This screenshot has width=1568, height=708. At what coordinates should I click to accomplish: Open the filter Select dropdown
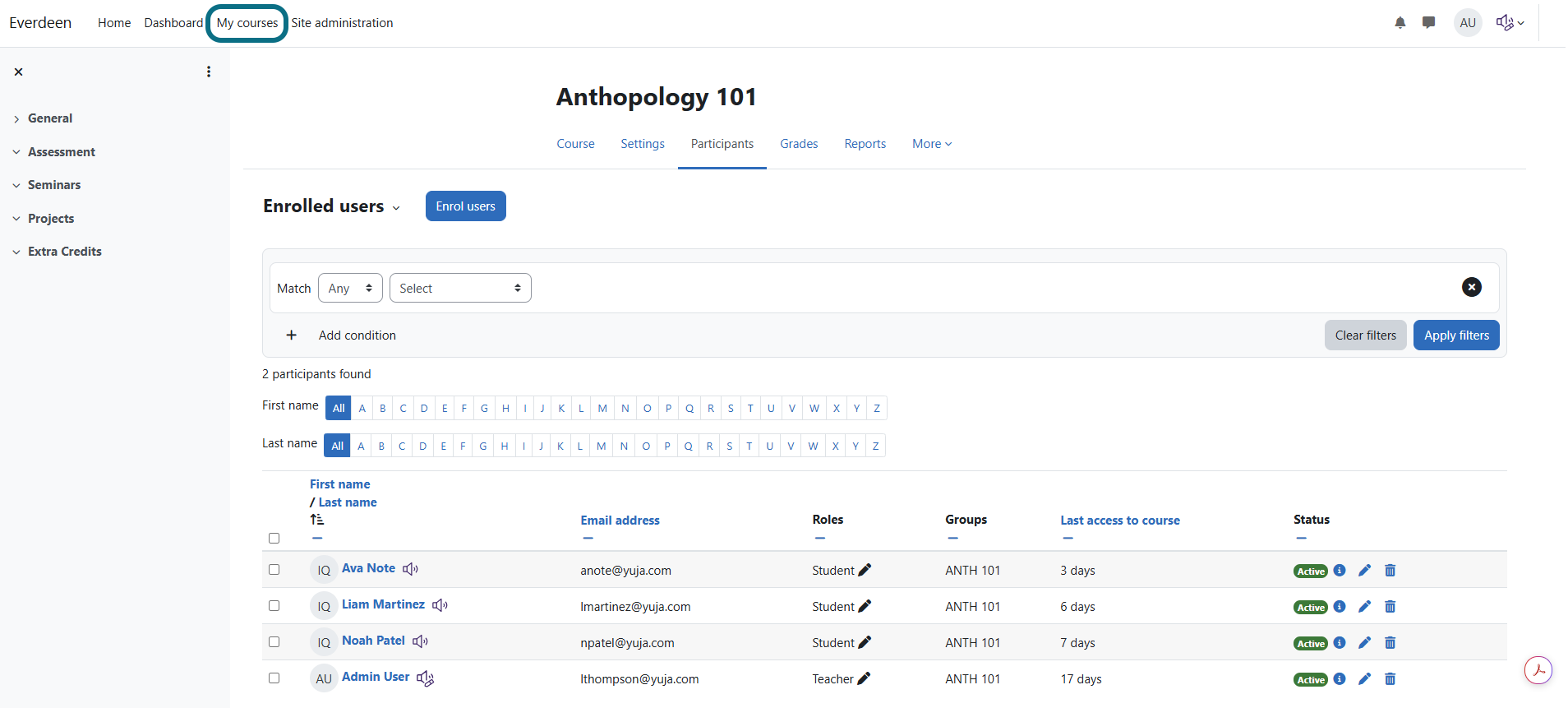click(x=460, y=288)
